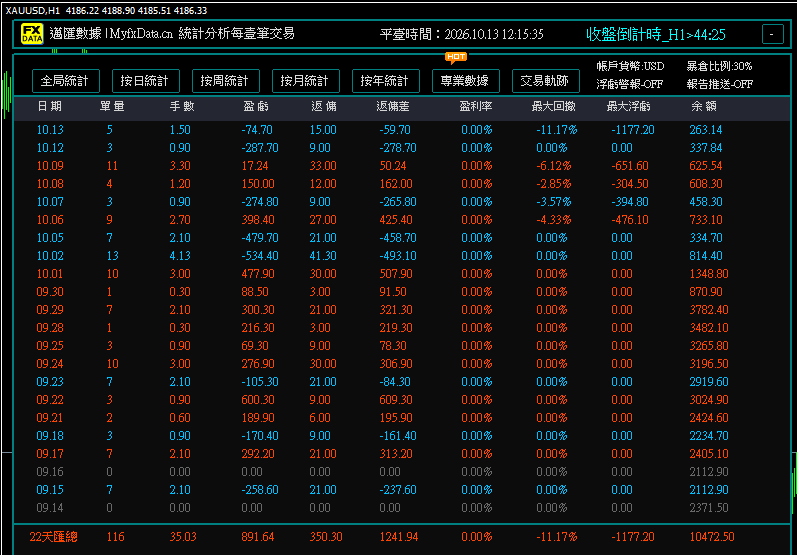Click max drawdown -6.12%
This screenshot has height=555, width=797.
(x=554, y=166)
